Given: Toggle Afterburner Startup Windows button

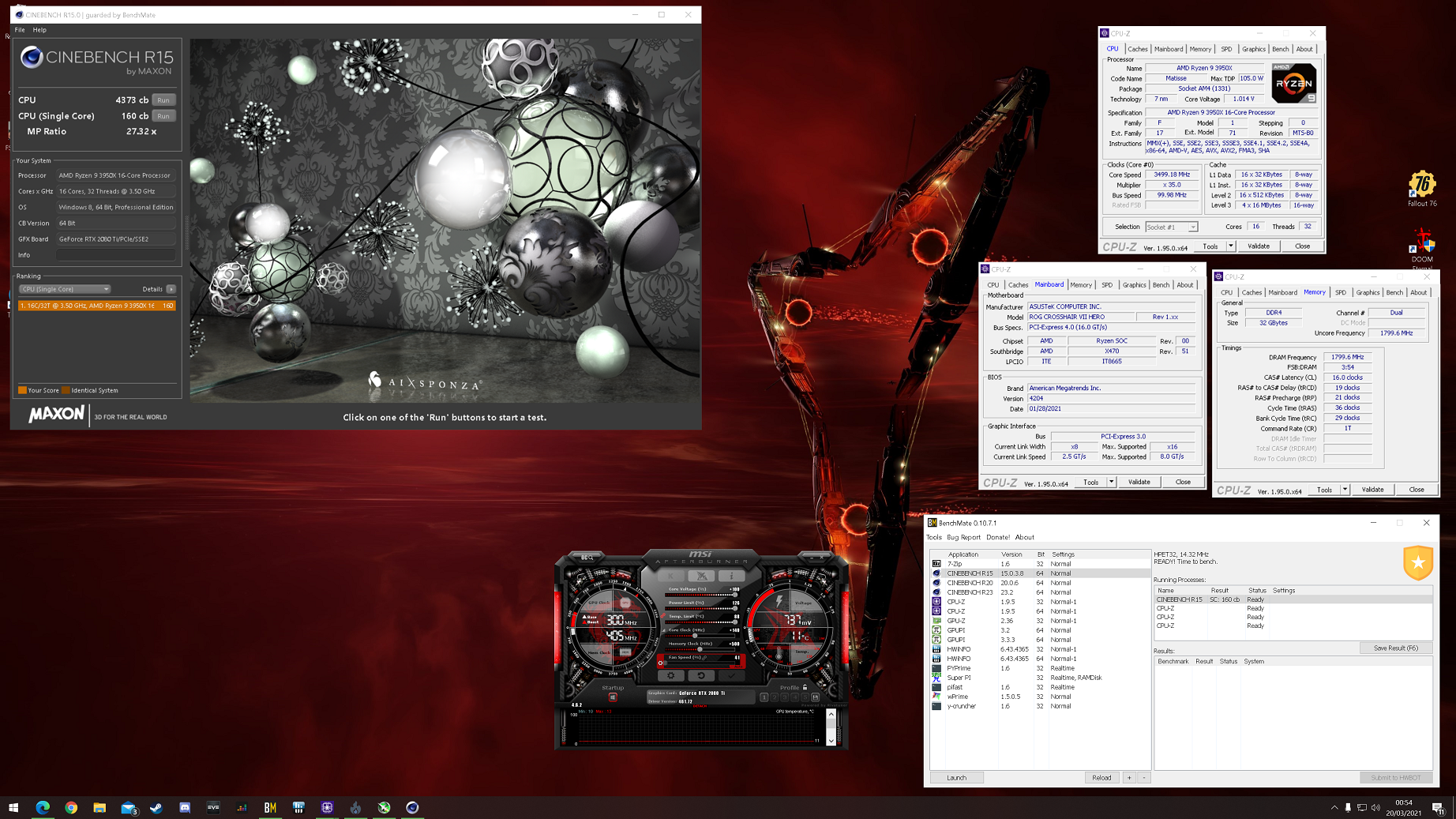Looking at the screenshot, I should 613,697.
